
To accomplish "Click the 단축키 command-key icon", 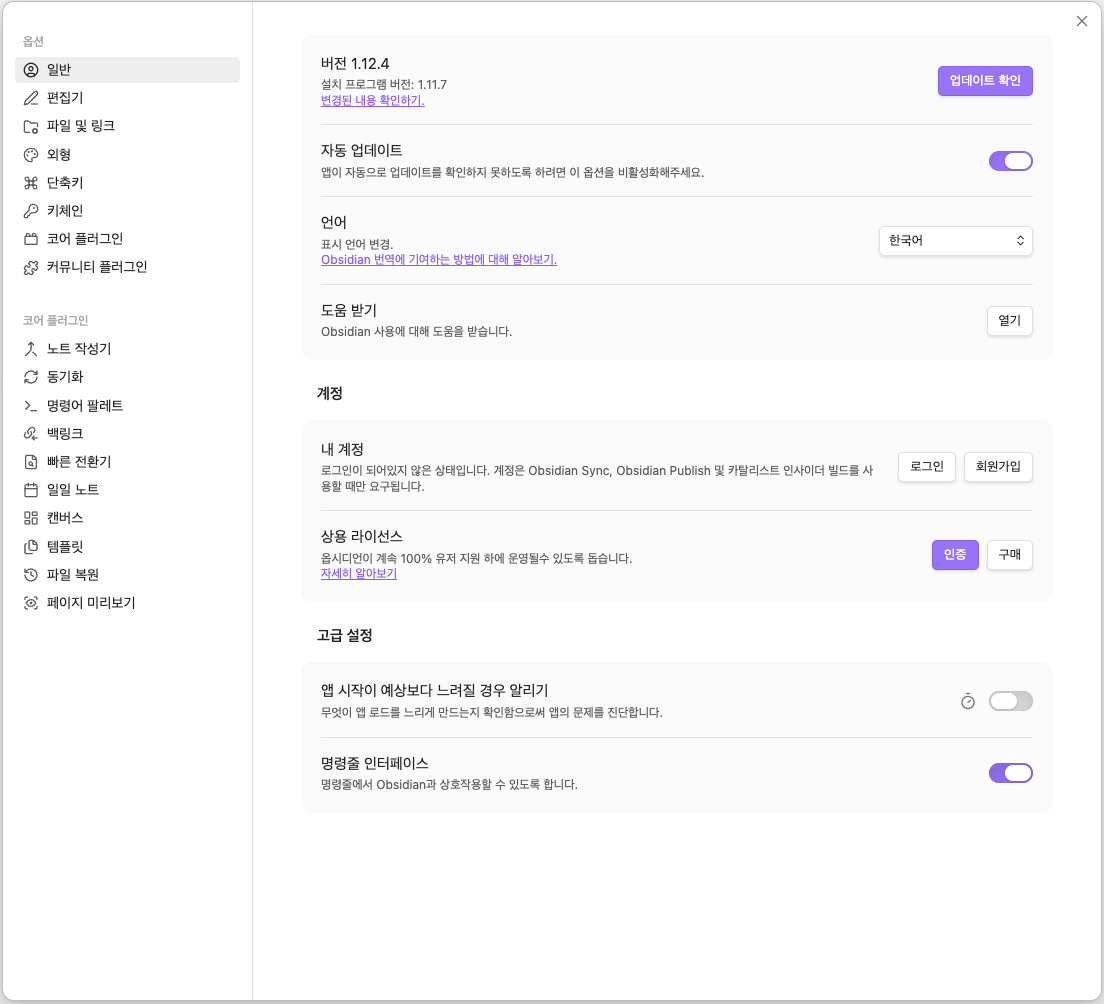I will coord(31,183).
